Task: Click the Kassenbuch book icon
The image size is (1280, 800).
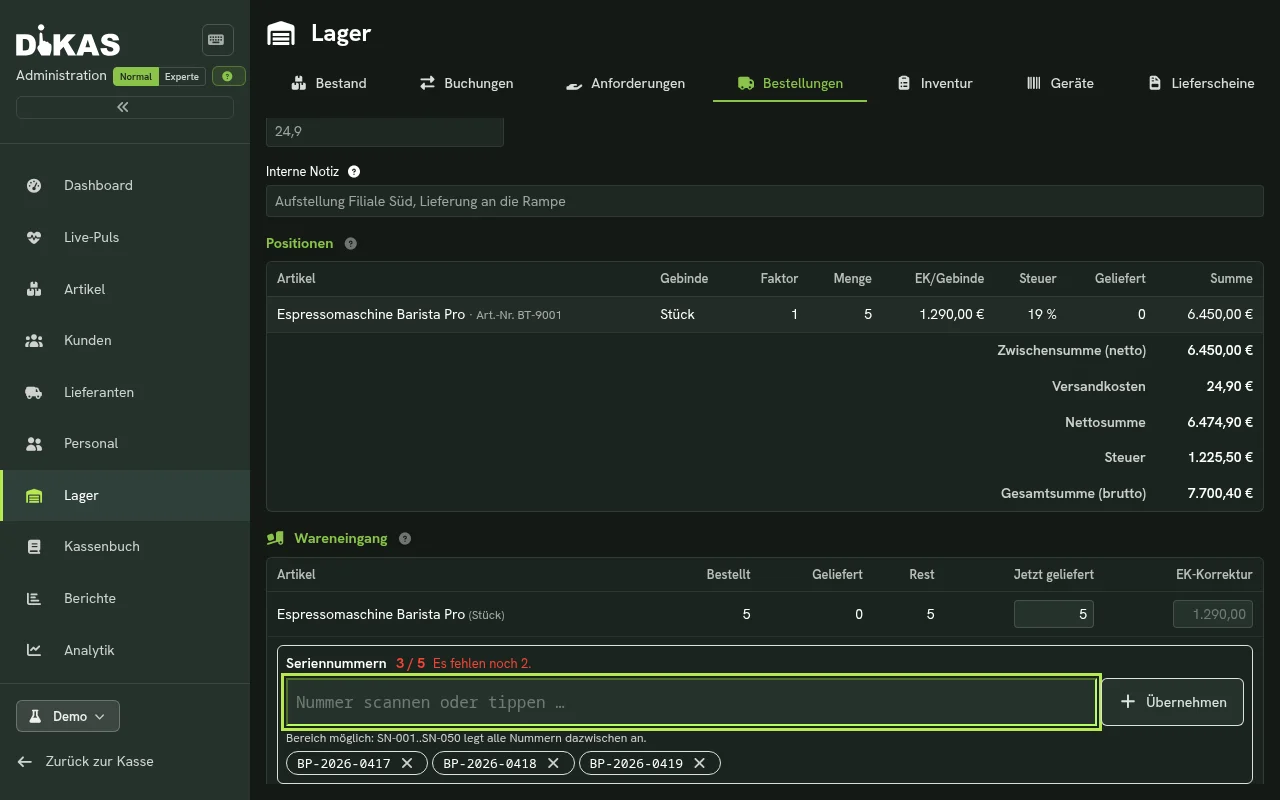Action: pyautogui.click(x=34, y=546)
